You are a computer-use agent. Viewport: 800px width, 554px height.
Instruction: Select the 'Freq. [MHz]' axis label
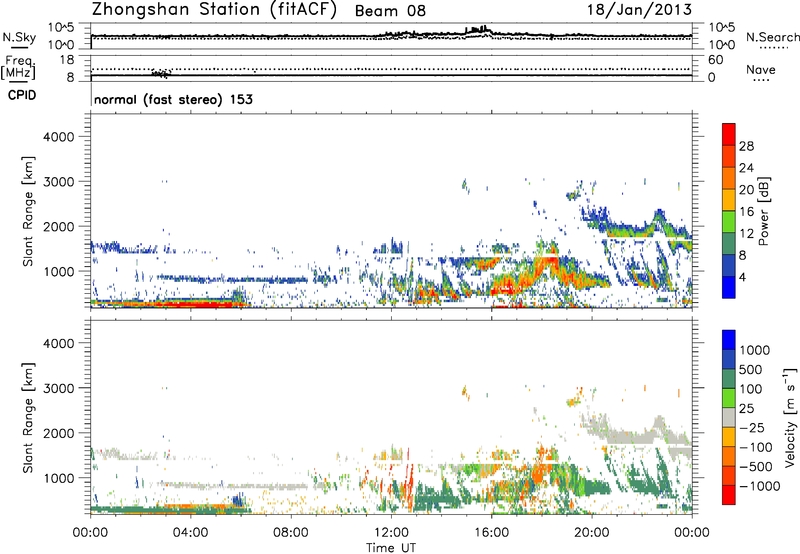pos(18,67)
